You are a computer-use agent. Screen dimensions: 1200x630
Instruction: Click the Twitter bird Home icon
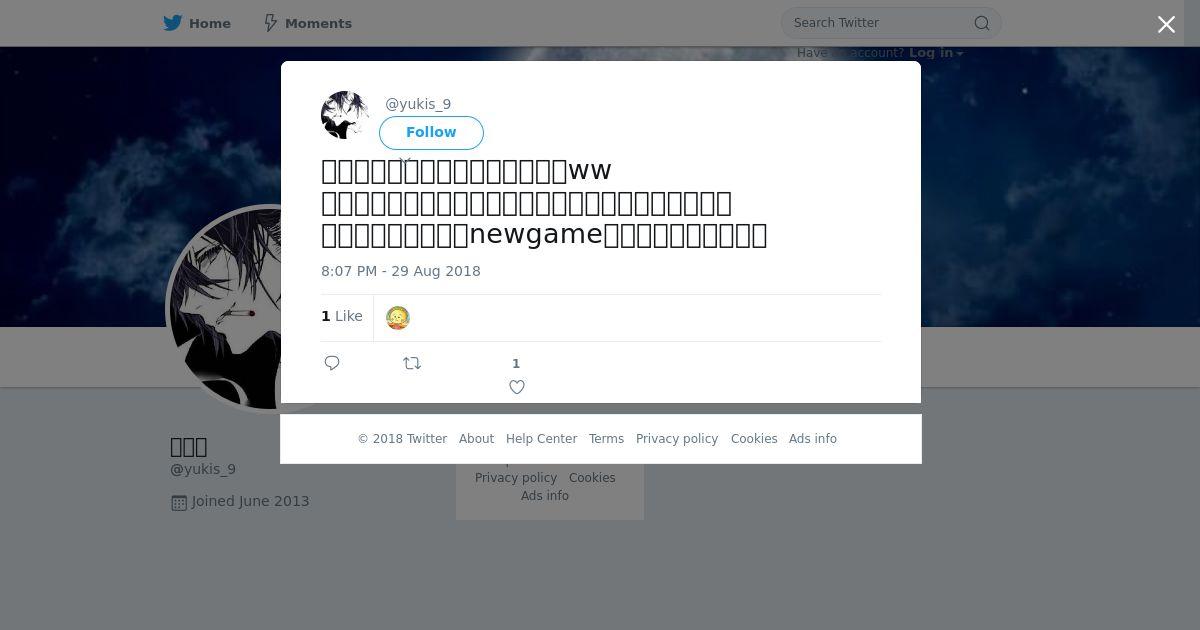coord(173,23)
